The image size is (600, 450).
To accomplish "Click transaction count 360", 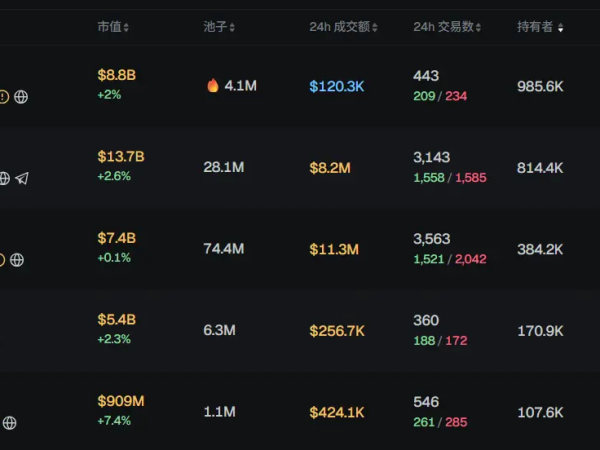I will point(426,320).
